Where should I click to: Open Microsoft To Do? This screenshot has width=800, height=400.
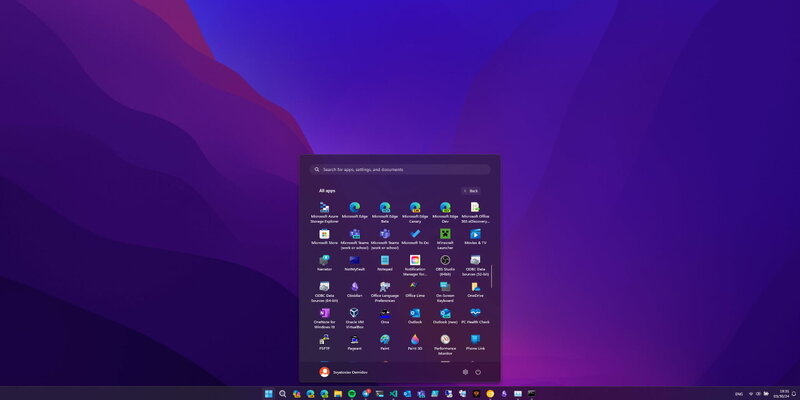(415, 237)
